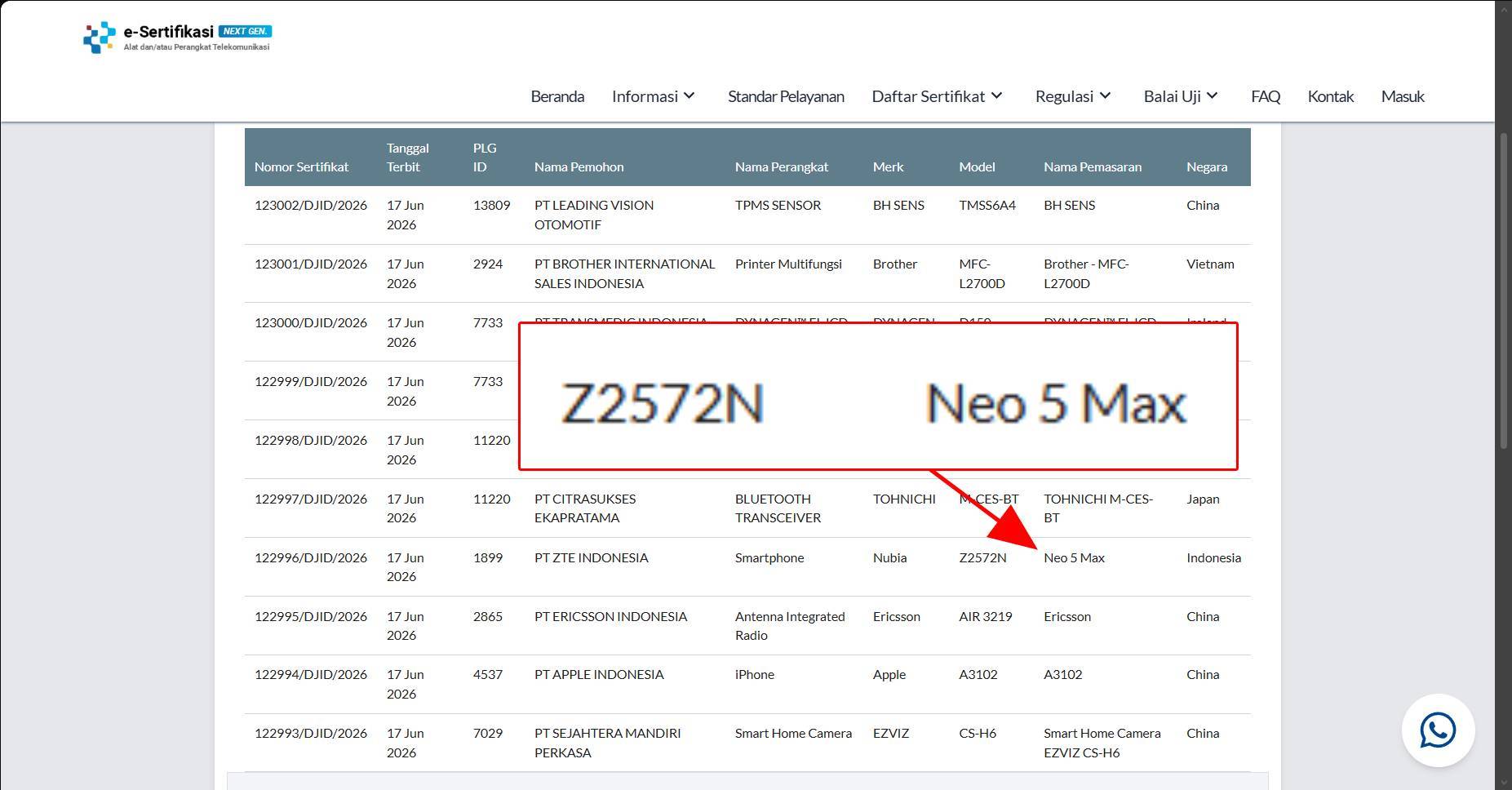Screen dimensions: 1512x790
Task: Select certificate 123001/DJID/2026
Action: coord(311,264)
